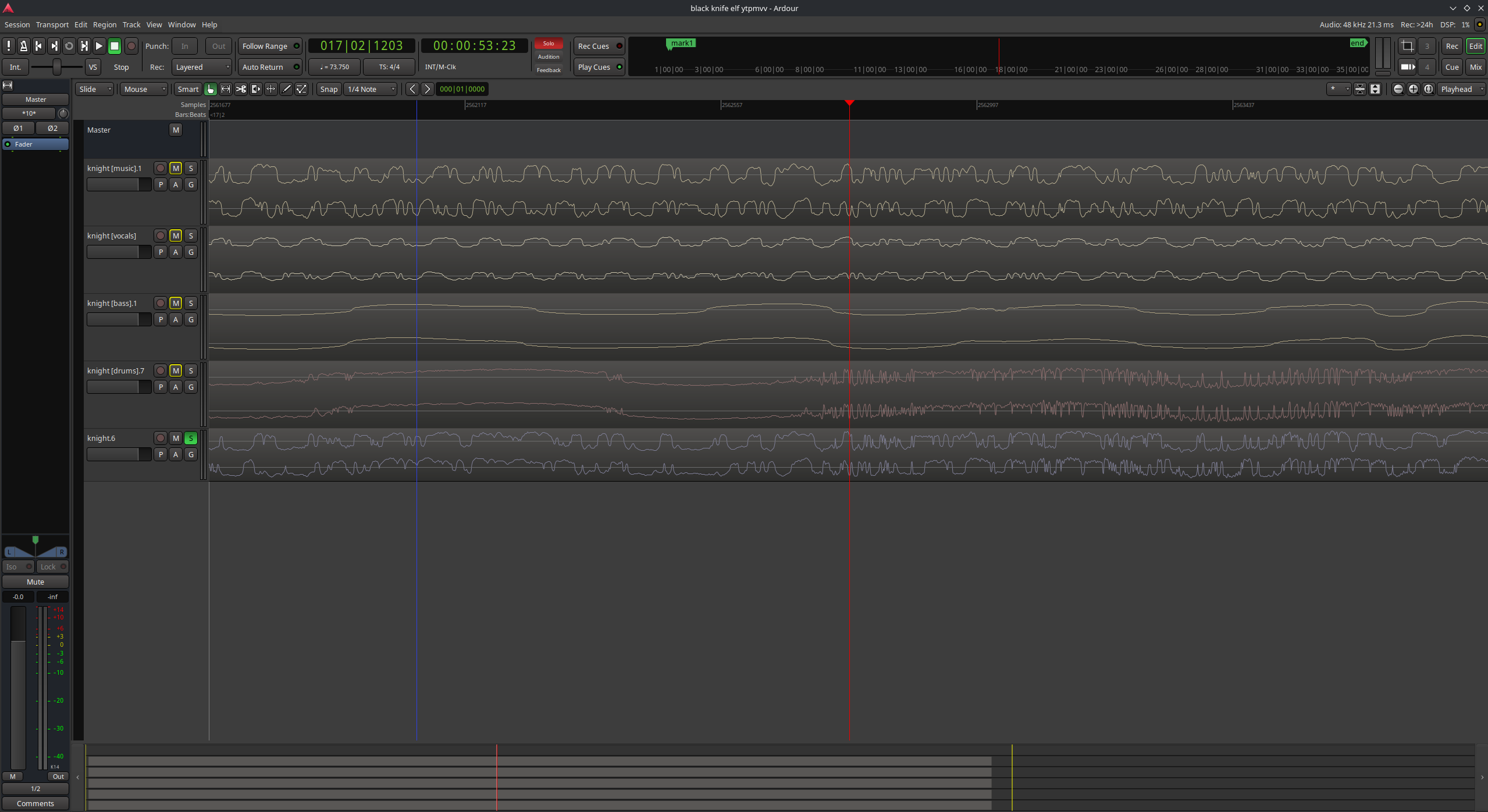Start playback with the Play button
The width and height of the screenshot is (1488, 812).
coord(99,46)
